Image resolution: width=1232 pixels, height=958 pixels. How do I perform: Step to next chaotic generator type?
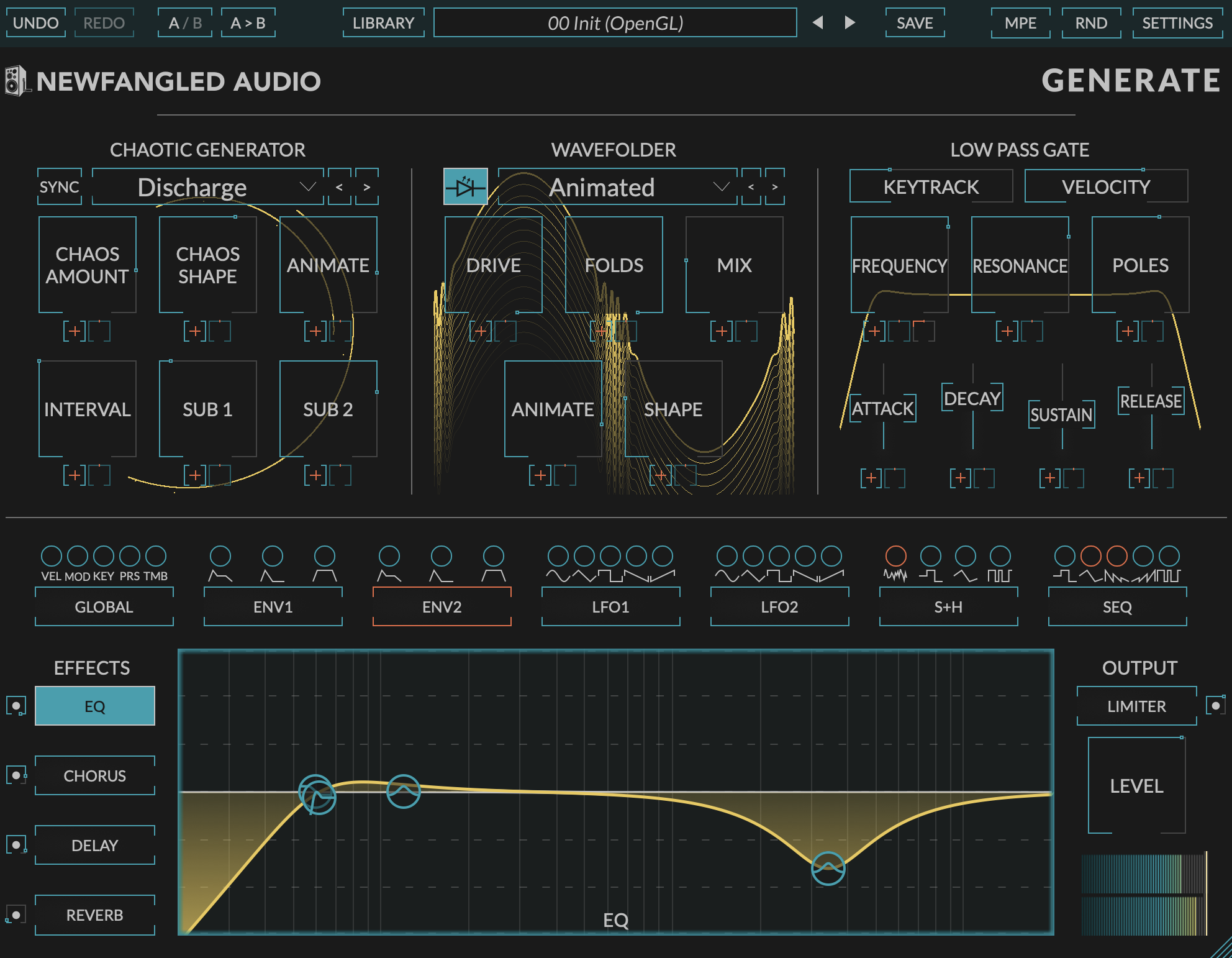367,186
